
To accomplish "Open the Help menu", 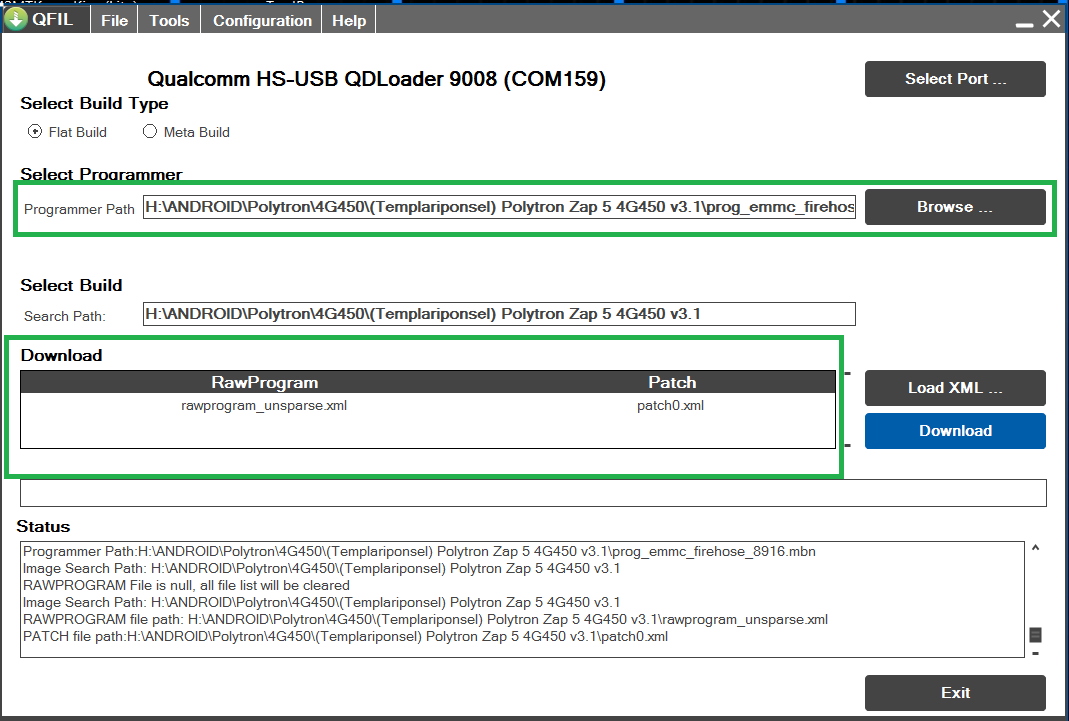I will click(x=349, y=20).
